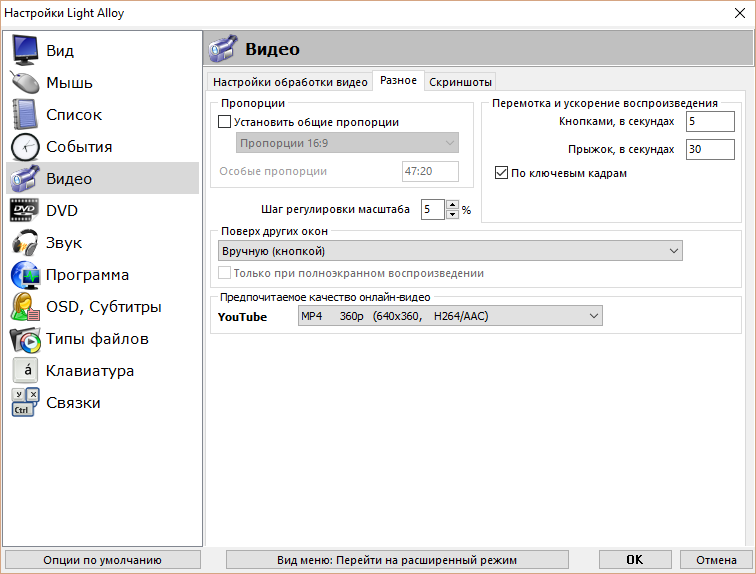Screen dimensions: 756x574
Task: Open YouTube quality MP4 360p dropdown
Action: coord(450,316)
